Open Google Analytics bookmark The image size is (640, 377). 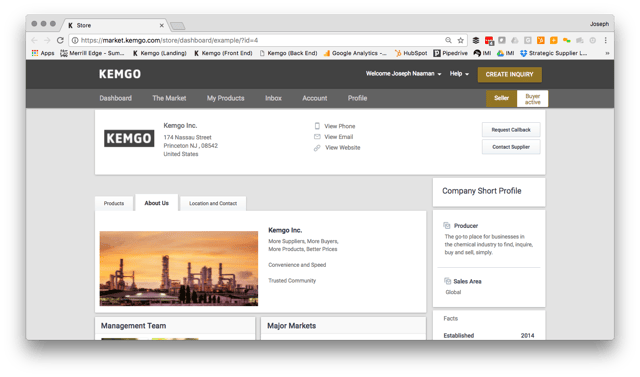[355, 53]
